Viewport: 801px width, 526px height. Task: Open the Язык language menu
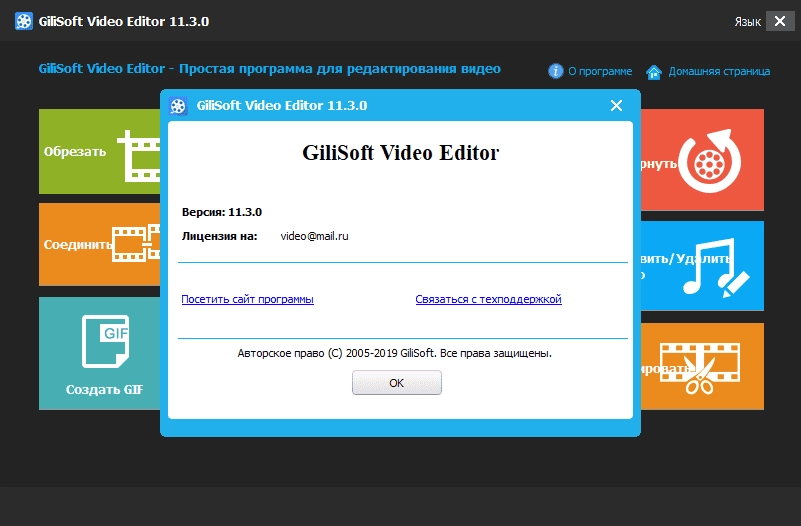[747, 22]
